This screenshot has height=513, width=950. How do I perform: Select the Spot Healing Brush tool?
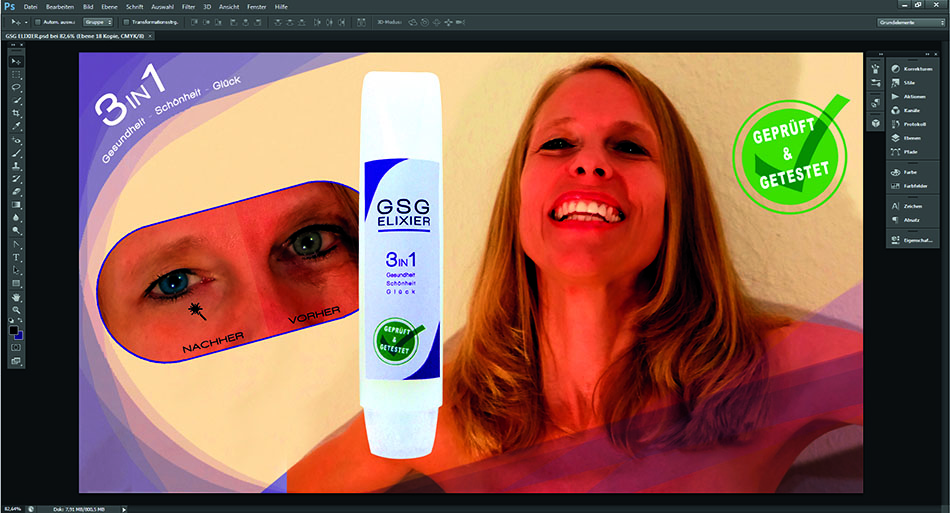tap(16, 141)
